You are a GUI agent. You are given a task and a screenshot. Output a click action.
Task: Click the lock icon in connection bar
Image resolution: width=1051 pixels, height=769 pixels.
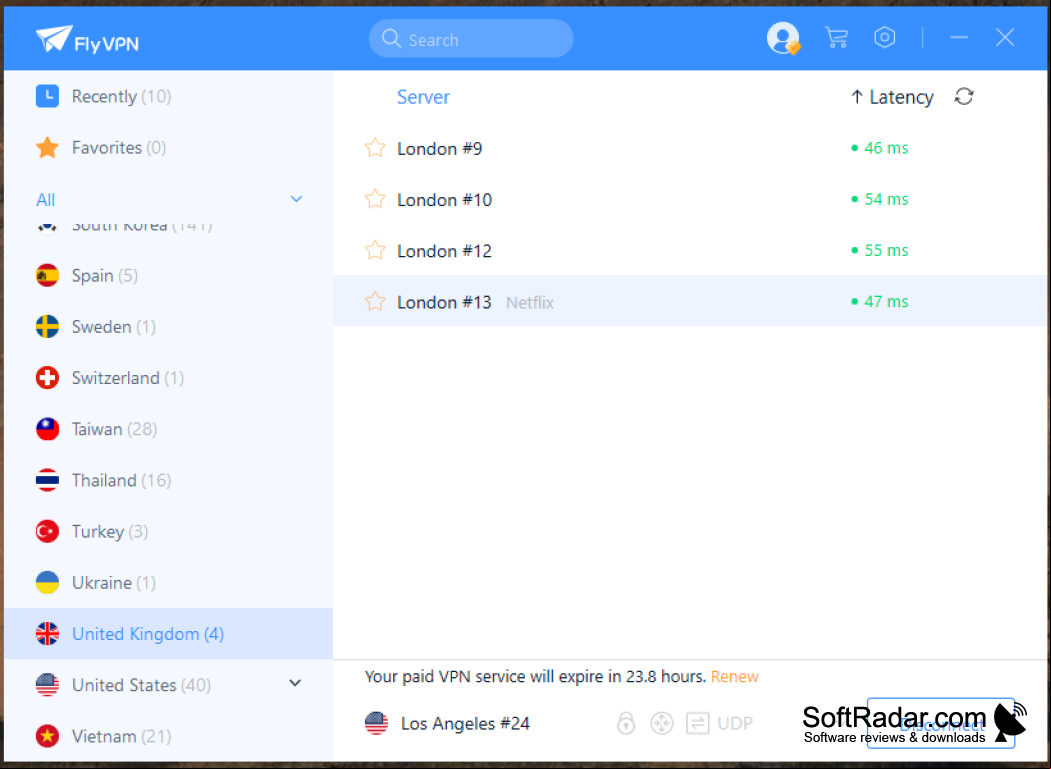[x=626, y=723]
